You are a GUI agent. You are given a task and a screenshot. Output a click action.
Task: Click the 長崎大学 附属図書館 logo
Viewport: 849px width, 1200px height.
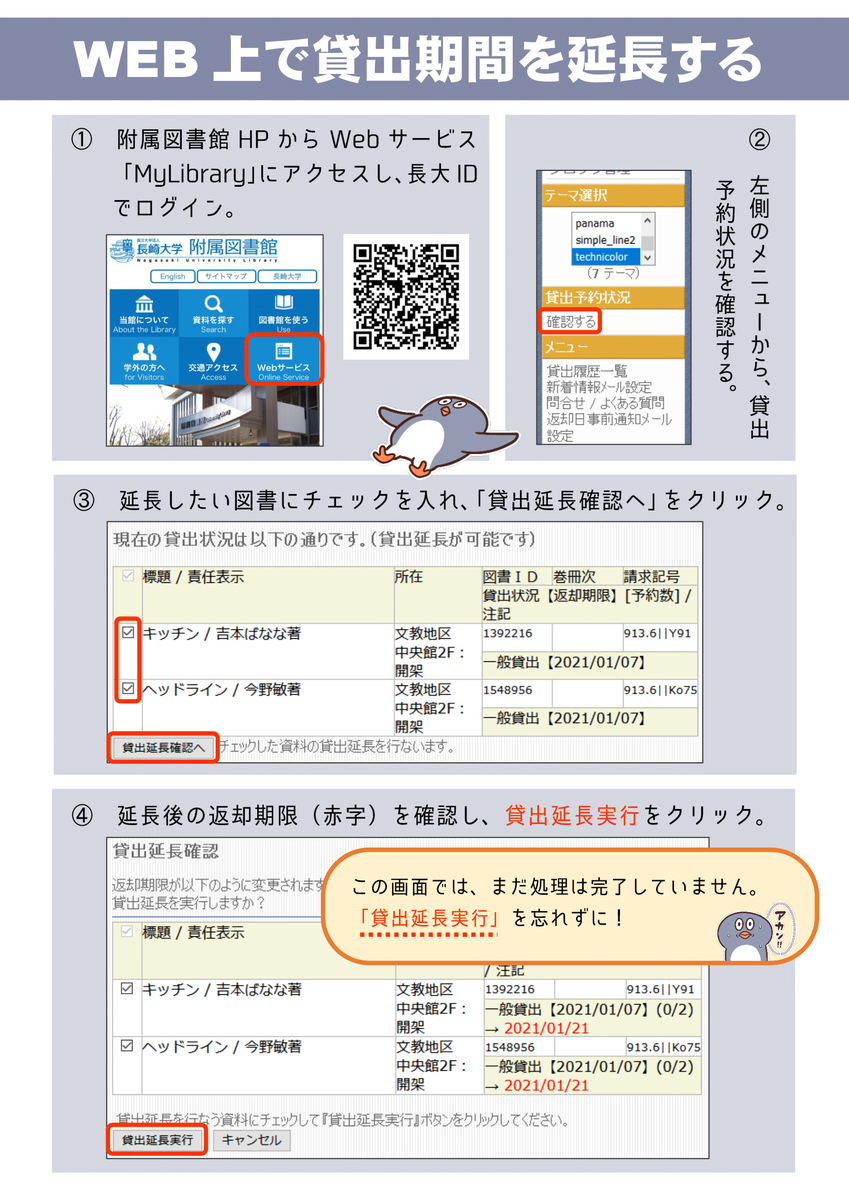(196, 249)
